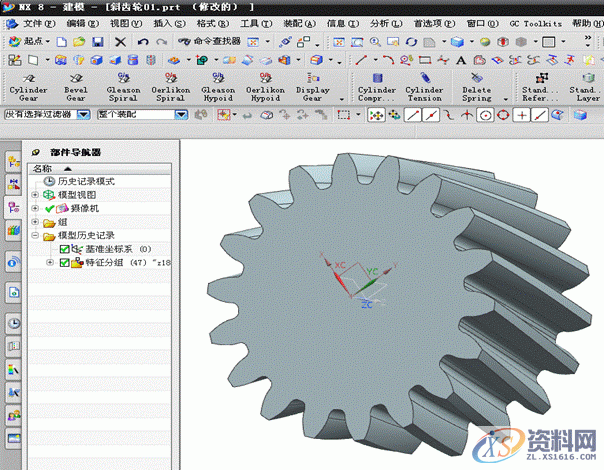604x470 pixels.
Task: Select 历史记录模式 in the navigator
Action: pos(80,181)
